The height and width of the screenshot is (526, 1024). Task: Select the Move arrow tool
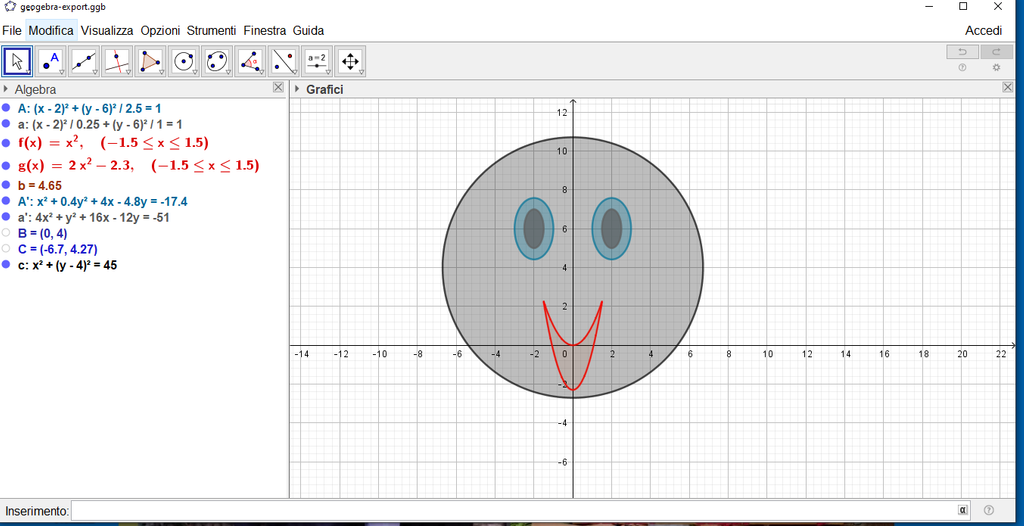17,62
